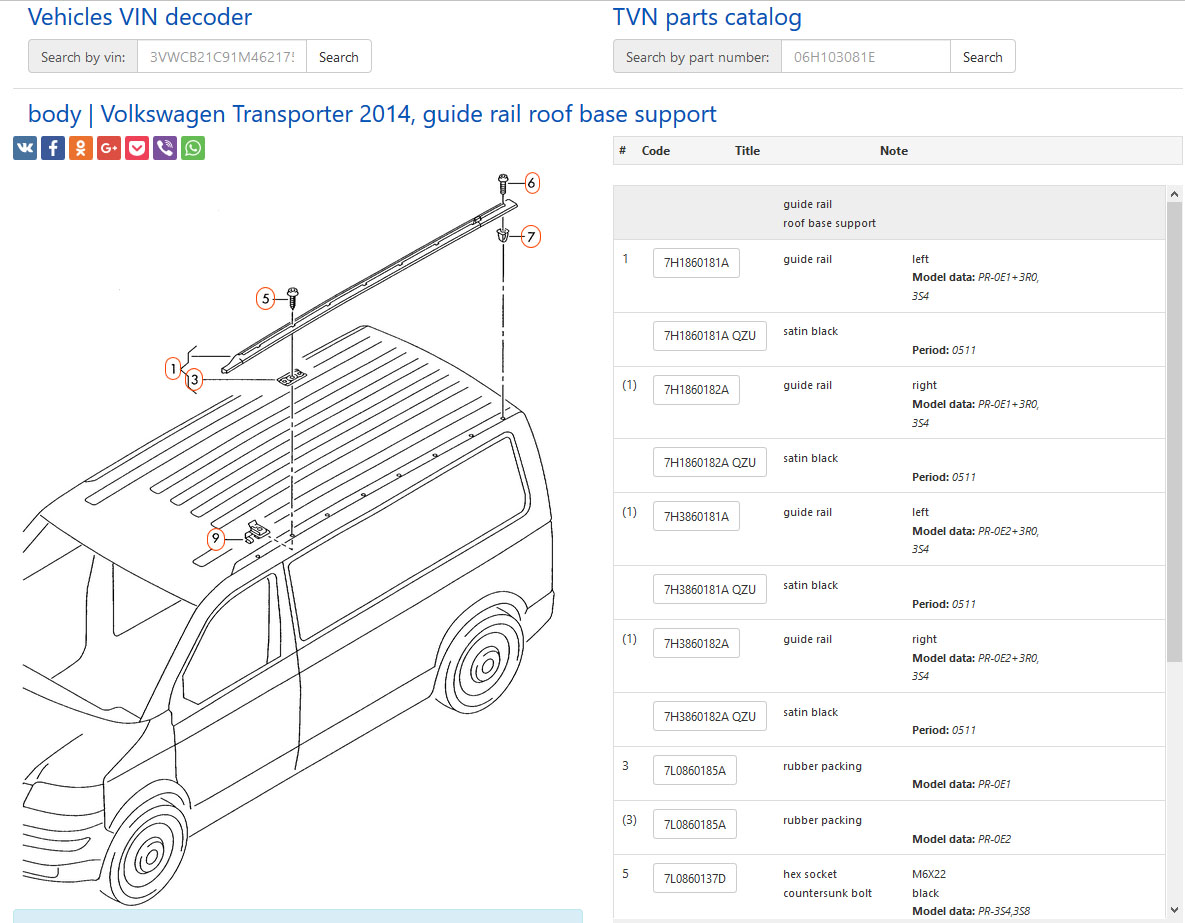This screenshot has height=923, width=1185.
Task: Open the Vehicles VIN decoder link
Action: pyautogui.click(x=140, y=17)
